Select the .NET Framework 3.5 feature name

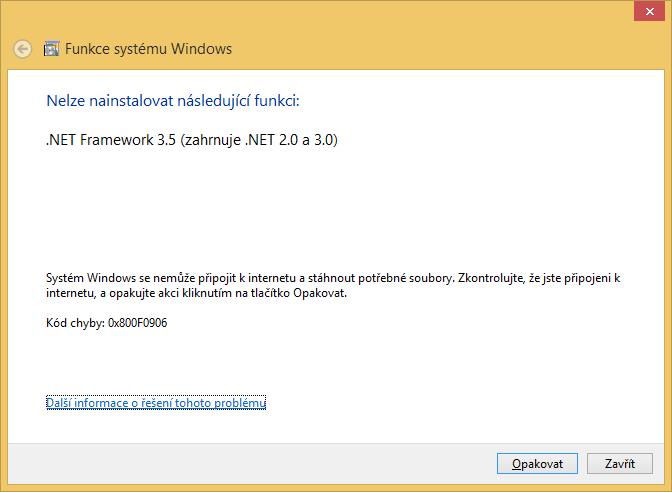point(110,140)
